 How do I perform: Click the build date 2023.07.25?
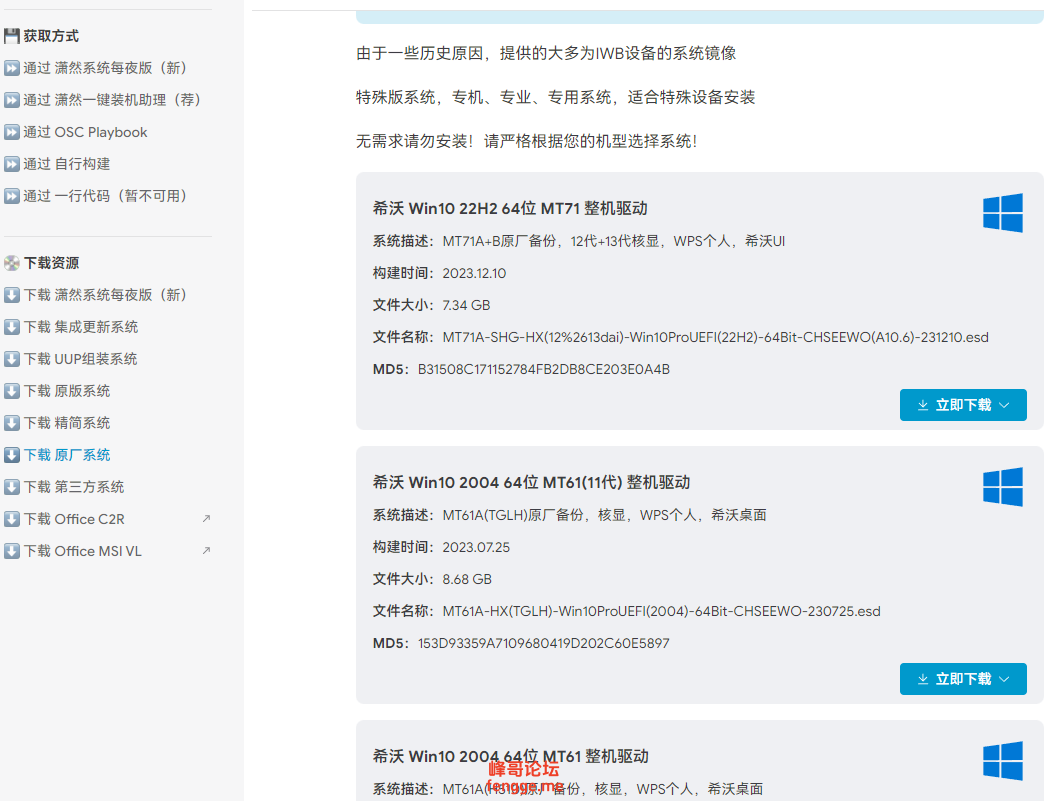click(476, 547)
